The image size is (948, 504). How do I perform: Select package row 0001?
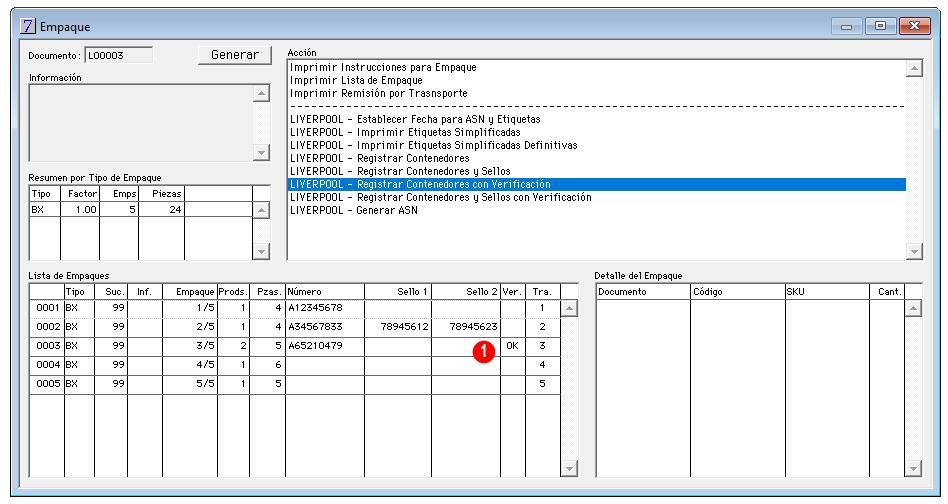click(295, 308)
